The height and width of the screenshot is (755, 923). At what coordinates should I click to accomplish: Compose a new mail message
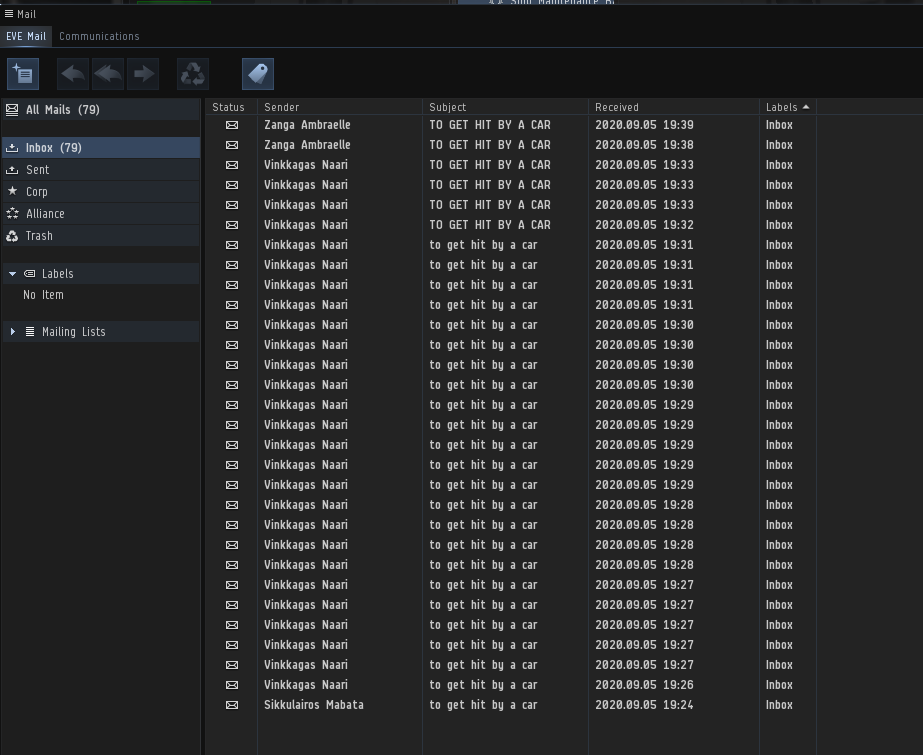[x=23, y=74]
